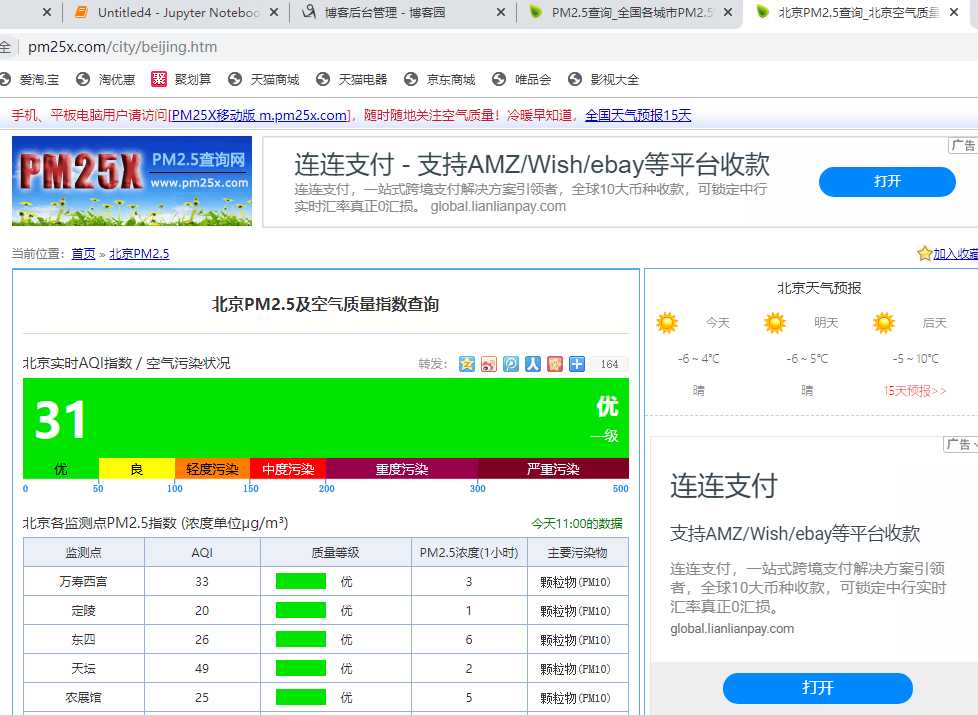This screenshot has height=715, width=978.
Task: Click the PM2.5浓度(1小时) column header
Action: (x=469, y=552)
